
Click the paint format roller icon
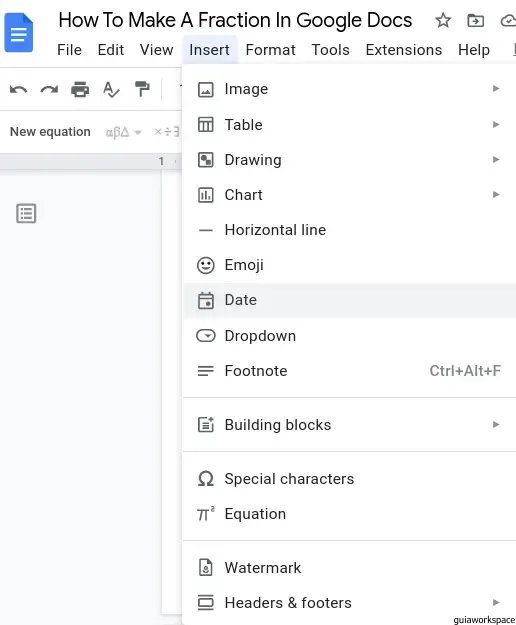tap(142, 89)
